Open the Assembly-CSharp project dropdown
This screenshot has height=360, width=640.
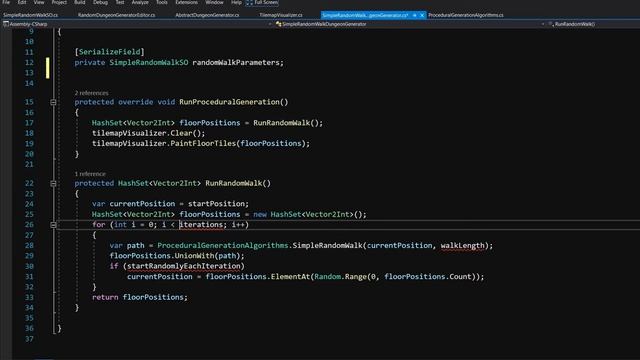point(137,24)
